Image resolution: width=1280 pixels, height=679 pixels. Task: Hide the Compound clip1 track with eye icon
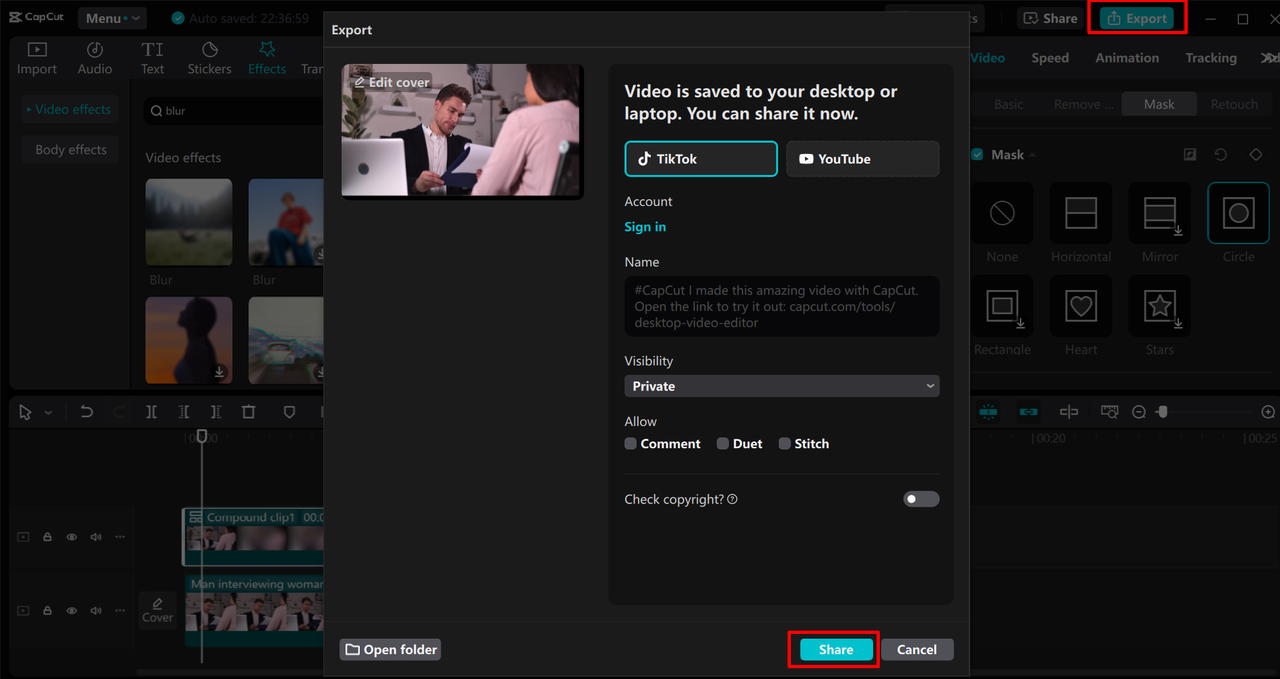pos(72,537)
